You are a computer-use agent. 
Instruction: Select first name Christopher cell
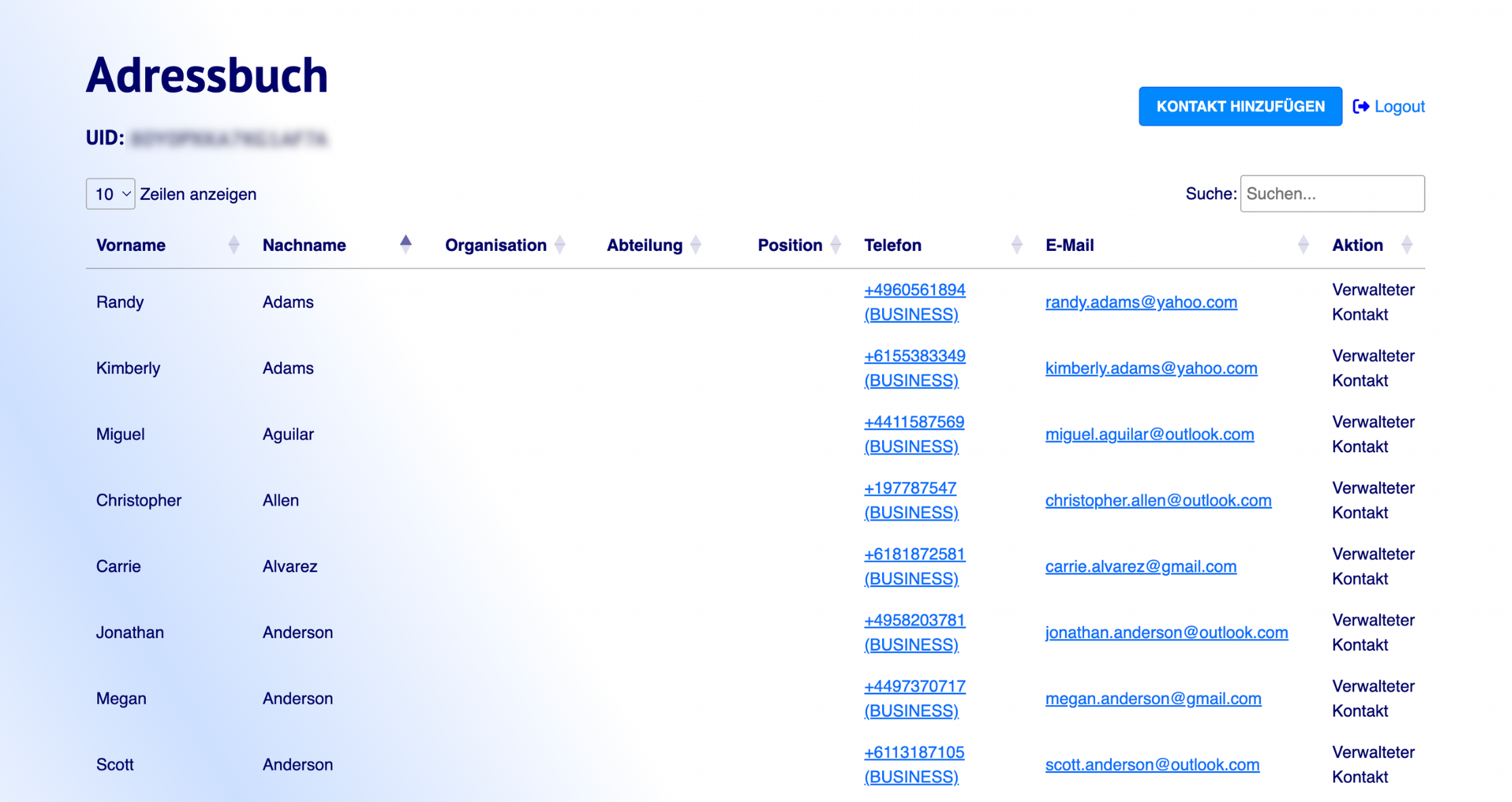139,500
